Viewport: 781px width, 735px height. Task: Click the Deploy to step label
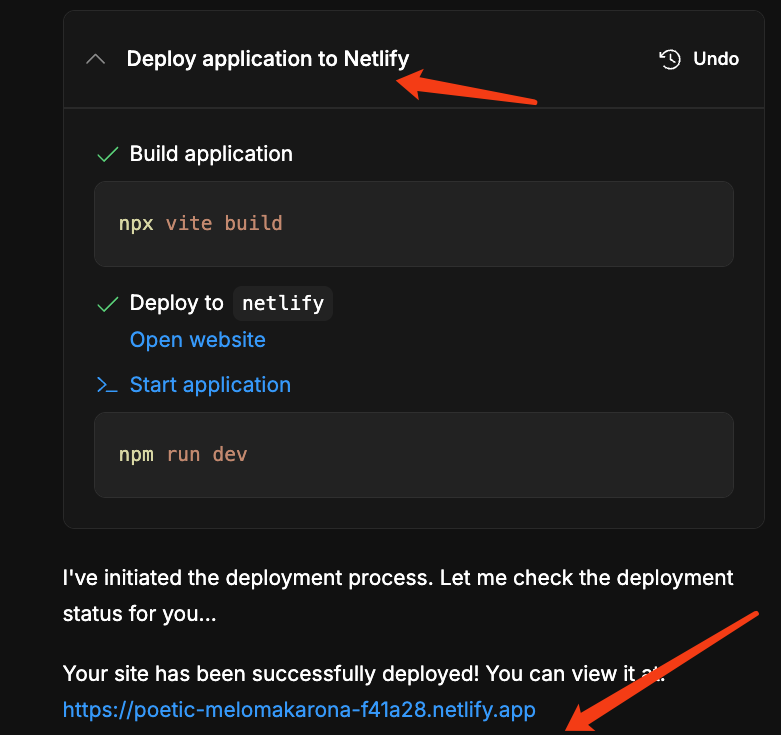click(x=177, y=303)
